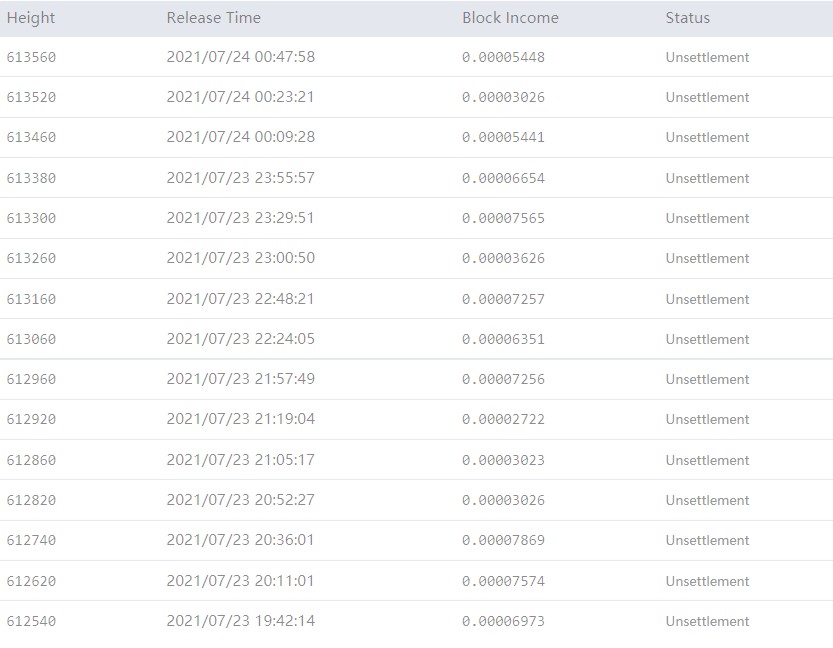Click Unsettlement status for block 612860

(707, 461)
